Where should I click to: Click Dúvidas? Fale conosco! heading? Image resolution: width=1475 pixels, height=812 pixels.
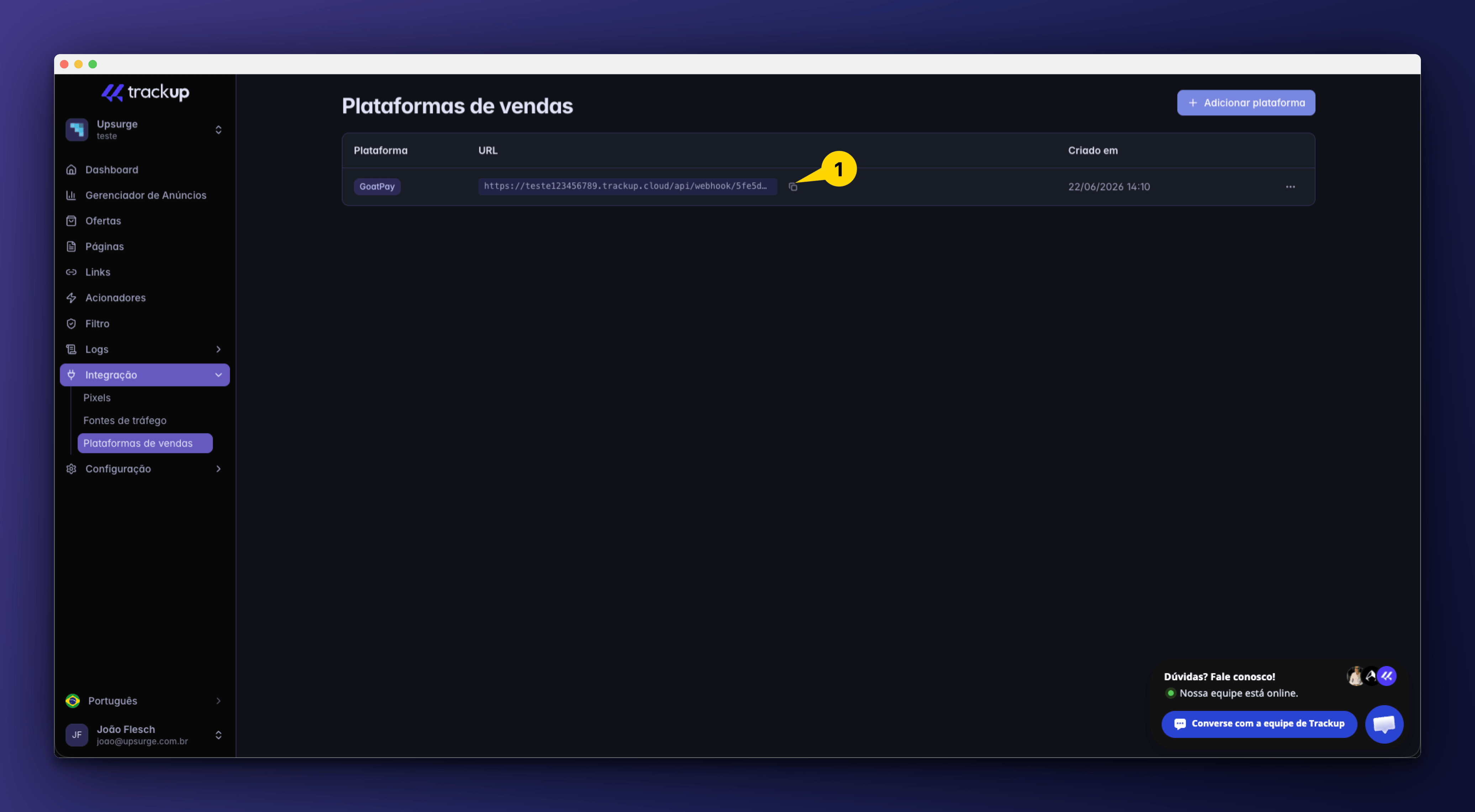tap(1219, 677)
